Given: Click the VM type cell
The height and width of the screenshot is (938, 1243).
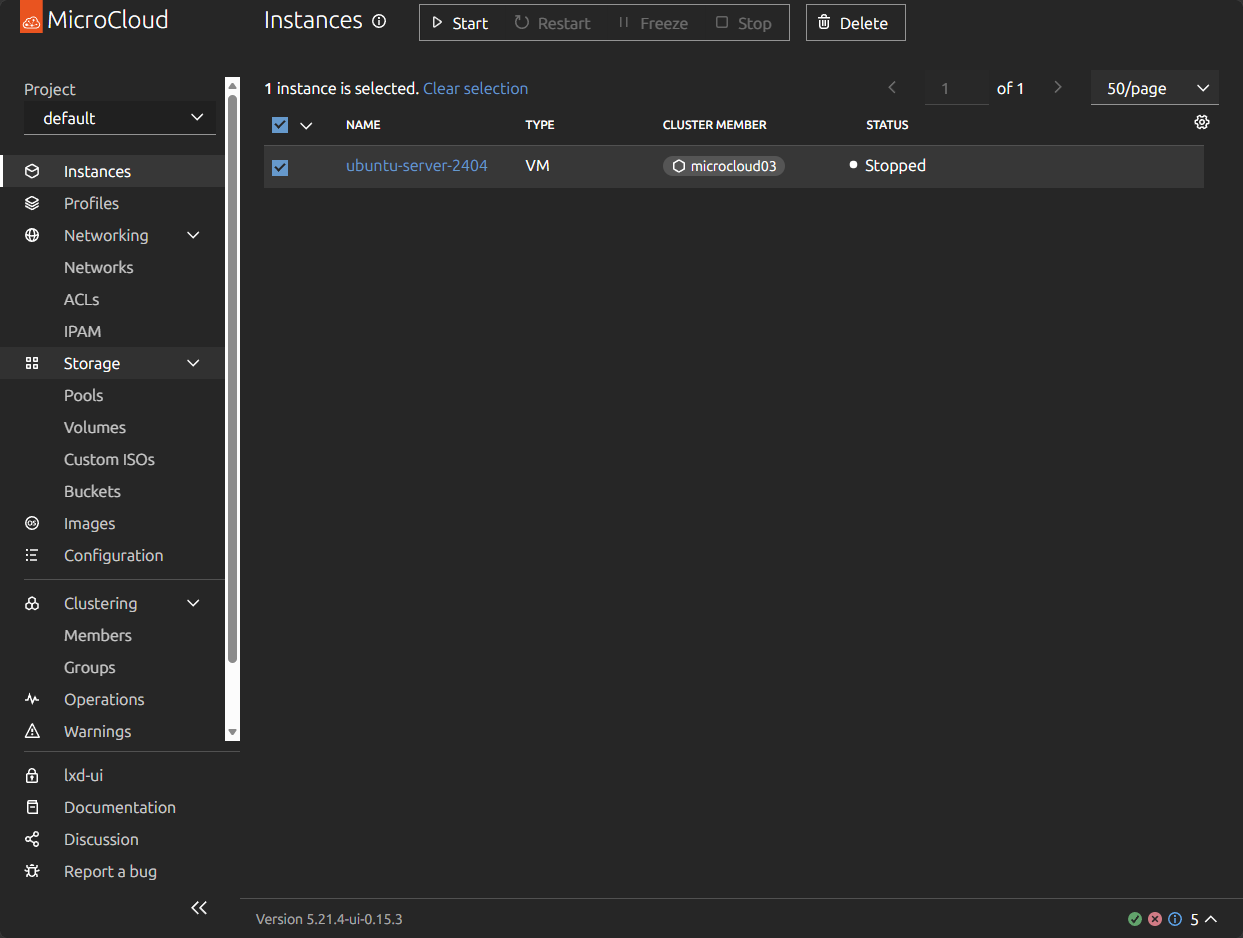Looking at the screenshot, I should pos(537,166).
